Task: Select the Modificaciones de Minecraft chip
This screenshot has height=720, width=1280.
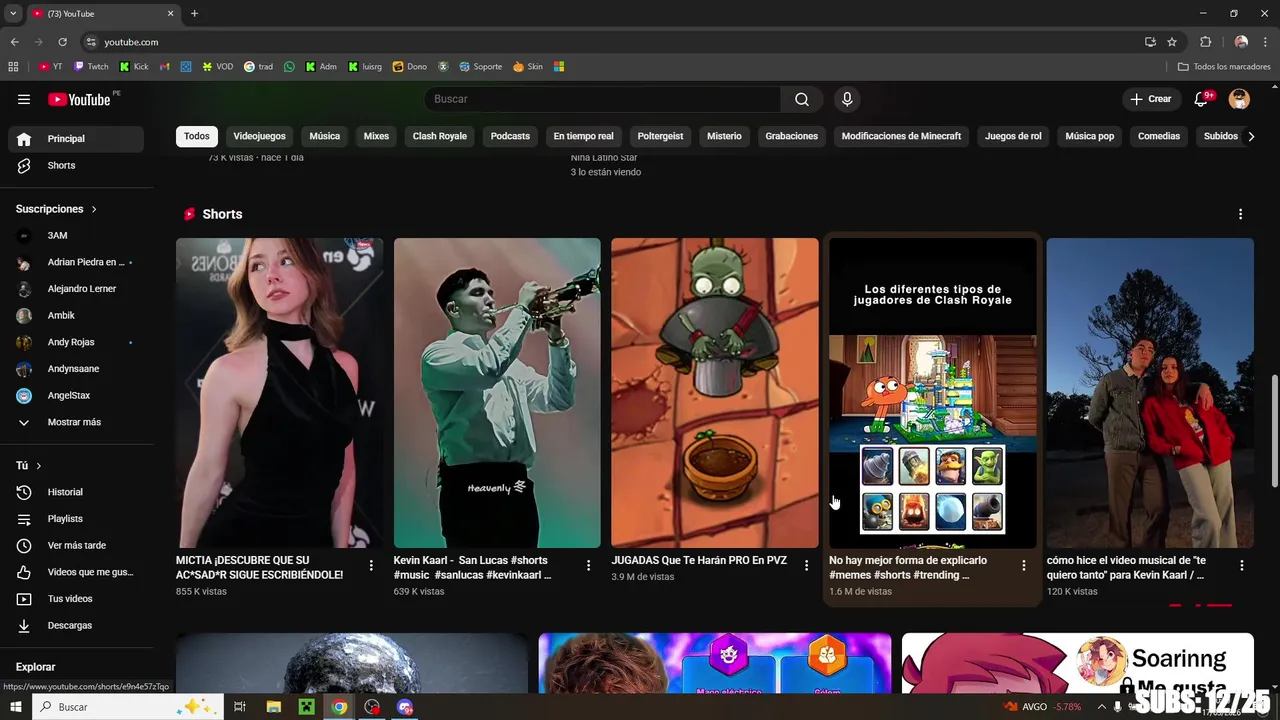Action: [901, 136]
